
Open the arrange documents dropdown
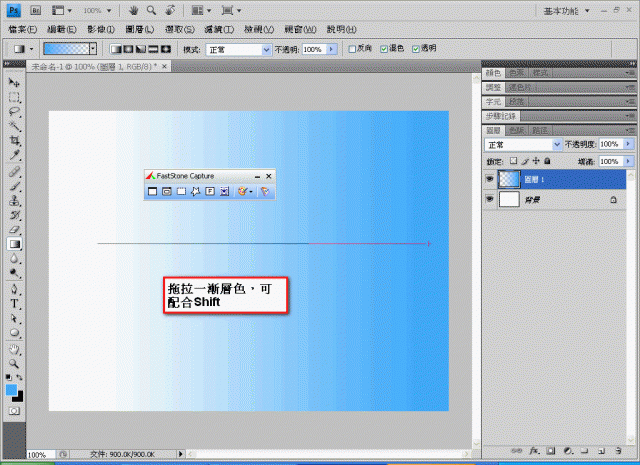pyautogui.click(x=202, y=11)
